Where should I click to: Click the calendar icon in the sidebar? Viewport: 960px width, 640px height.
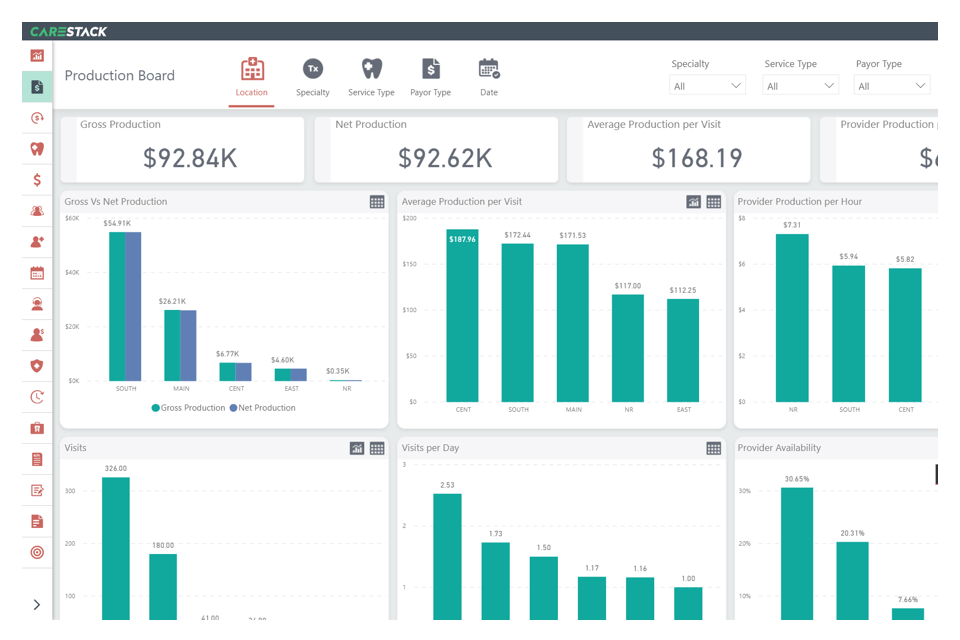click(36, 272)
